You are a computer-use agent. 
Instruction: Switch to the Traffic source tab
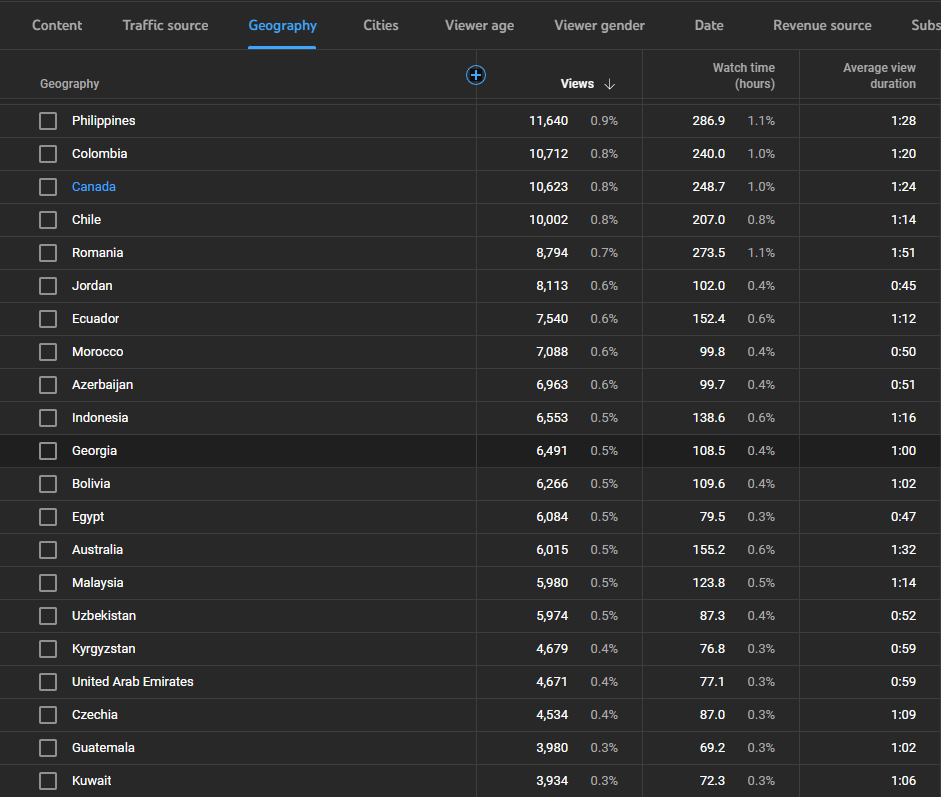point(166,25)
